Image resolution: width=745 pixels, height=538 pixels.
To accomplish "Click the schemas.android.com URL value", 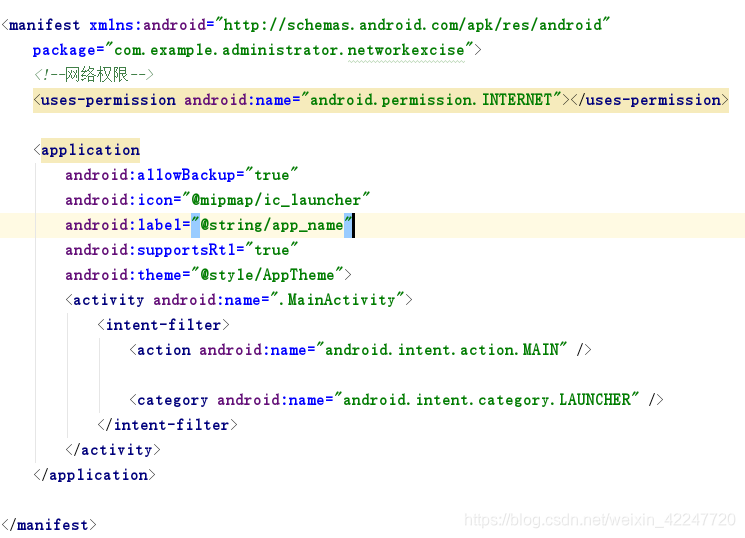I will click(412, 25).
